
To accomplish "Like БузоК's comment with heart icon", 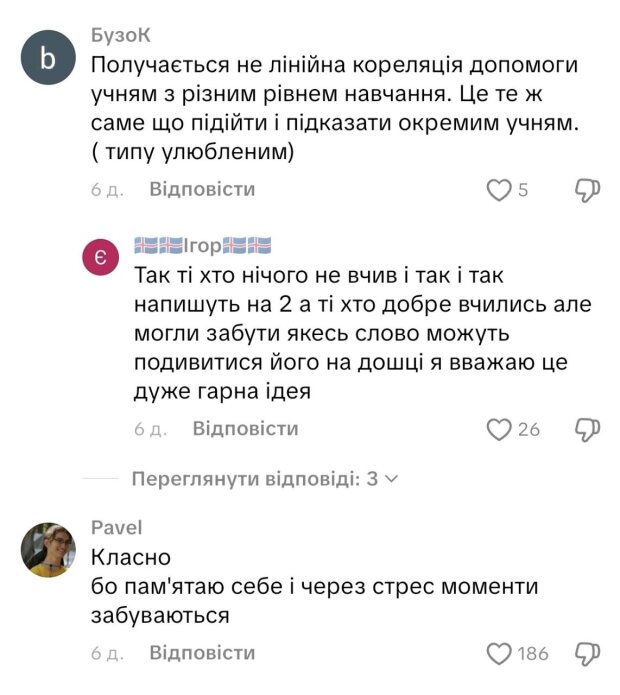I will [498, 190].
